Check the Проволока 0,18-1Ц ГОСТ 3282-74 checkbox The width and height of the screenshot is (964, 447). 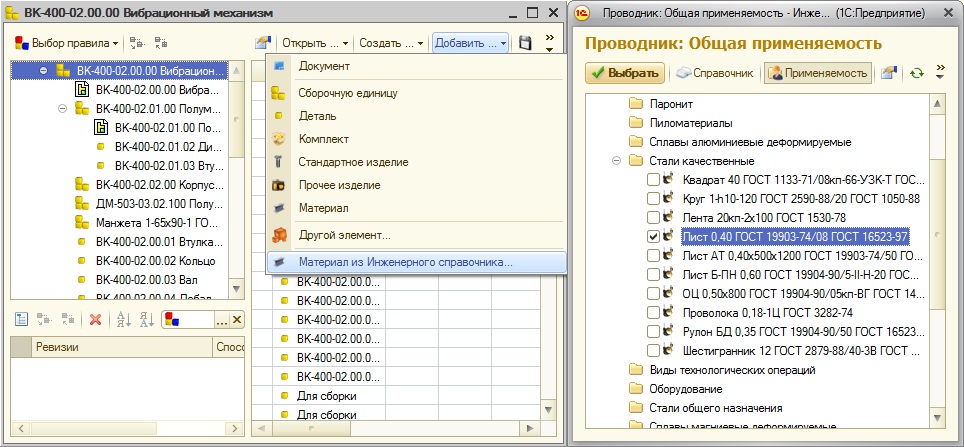[x=654, y=313]
